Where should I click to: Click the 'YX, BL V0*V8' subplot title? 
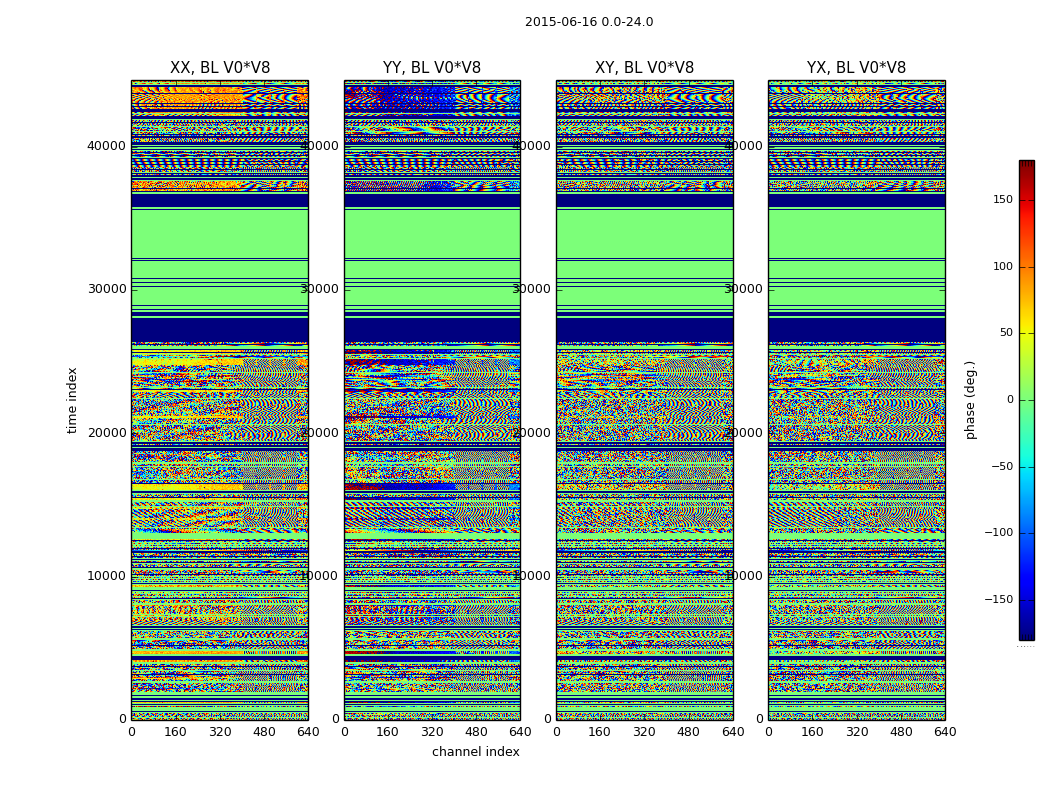pos(856,68)
